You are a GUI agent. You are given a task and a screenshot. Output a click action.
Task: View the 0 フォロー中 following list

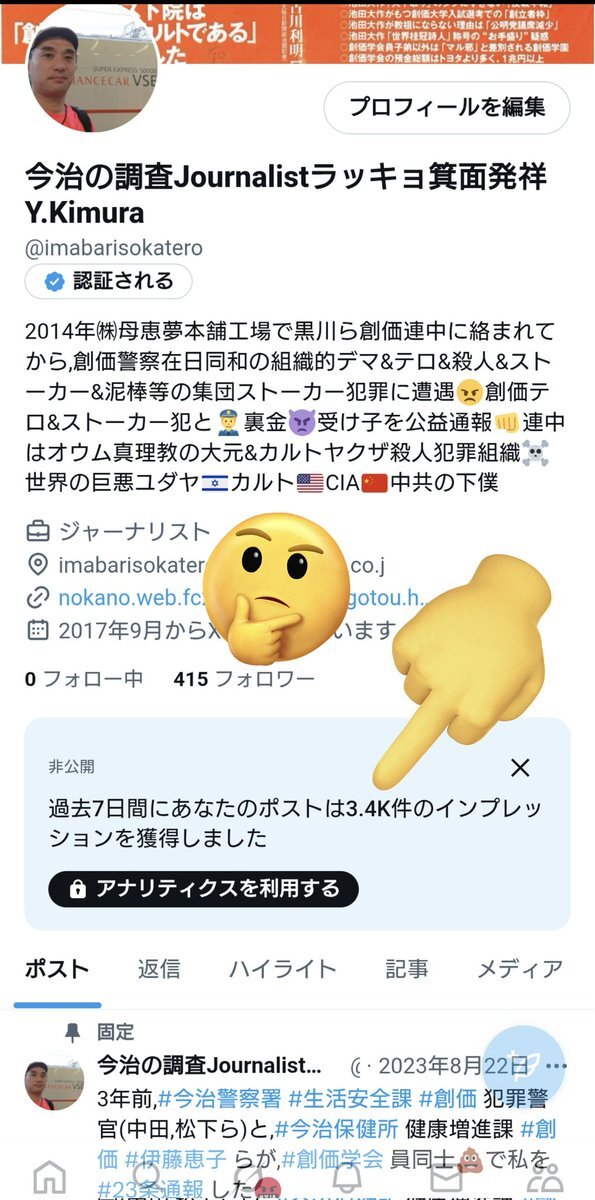[x=84, y=679]
